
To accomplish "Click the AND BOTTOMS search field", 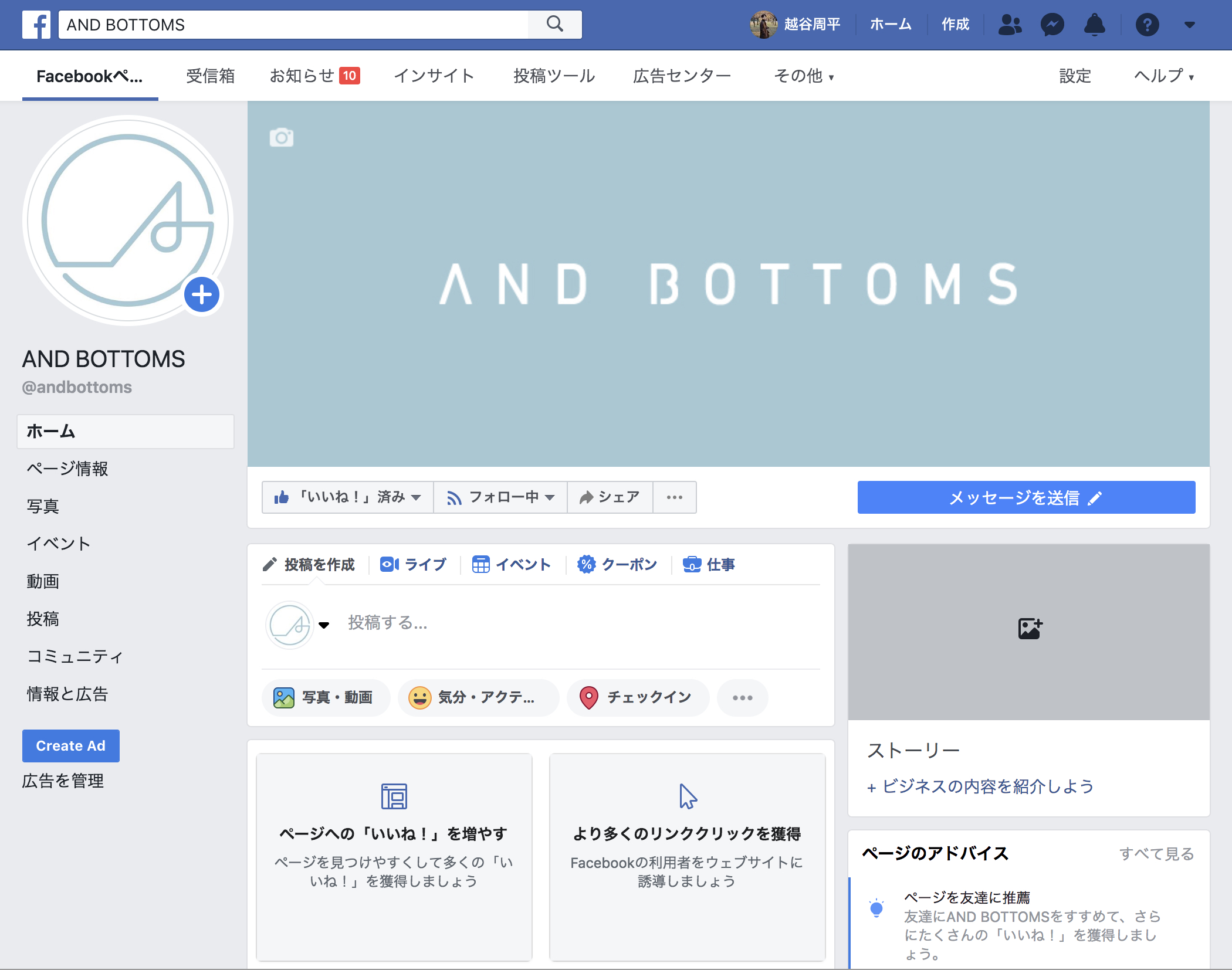I will tap(293, 25).
